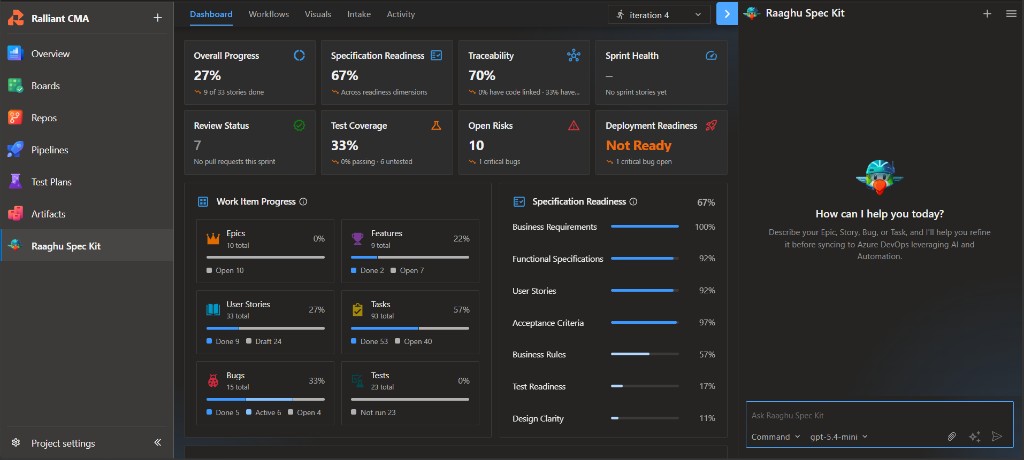Click the Work Item Progress info icon
Image resolution: width=1024 pixels, height=460 pixels.
click(303, 202)
